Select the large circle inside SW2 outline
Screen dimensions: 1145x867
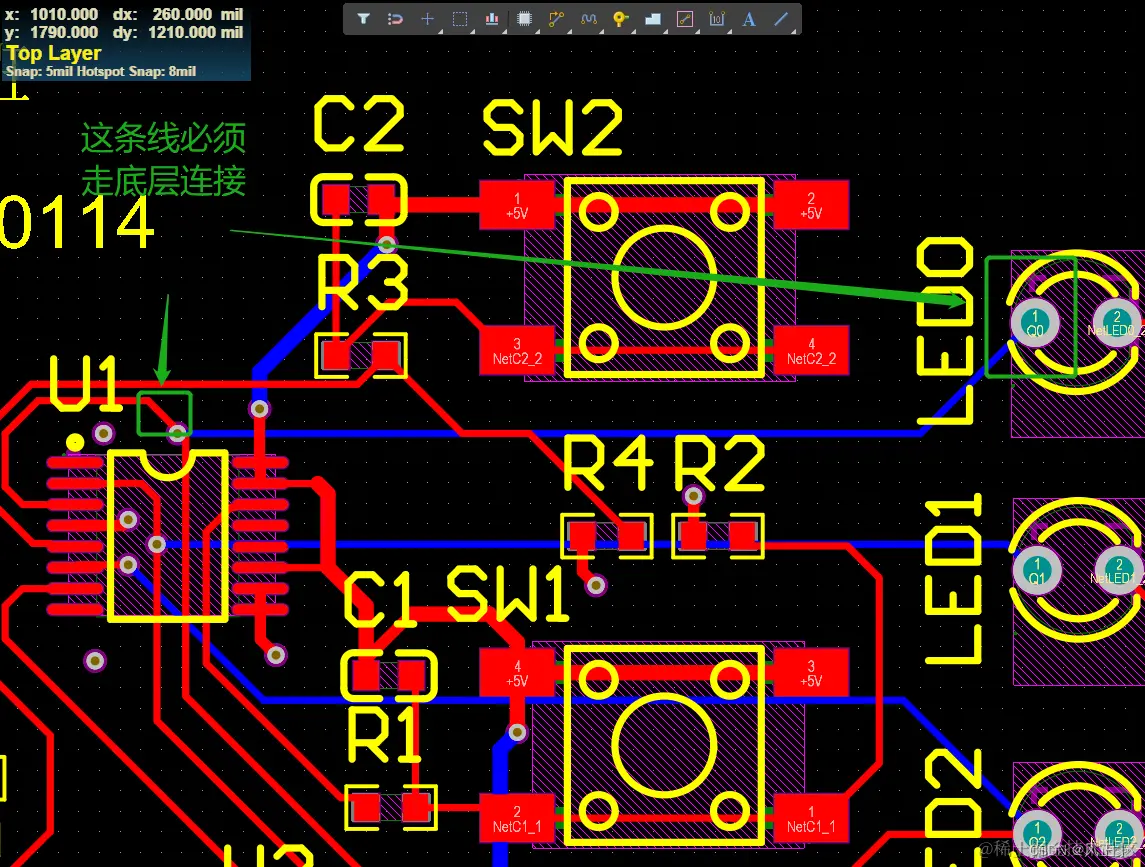tap(664, 278)
